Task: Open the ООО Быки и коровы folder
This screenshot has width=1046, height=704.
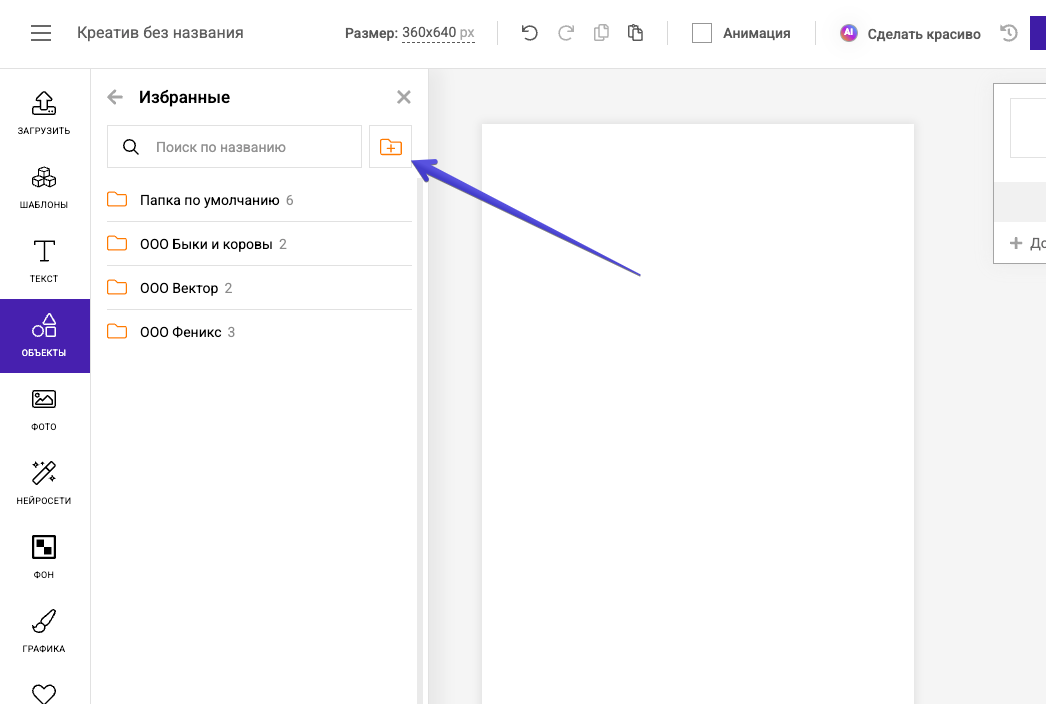Action: 259,244
